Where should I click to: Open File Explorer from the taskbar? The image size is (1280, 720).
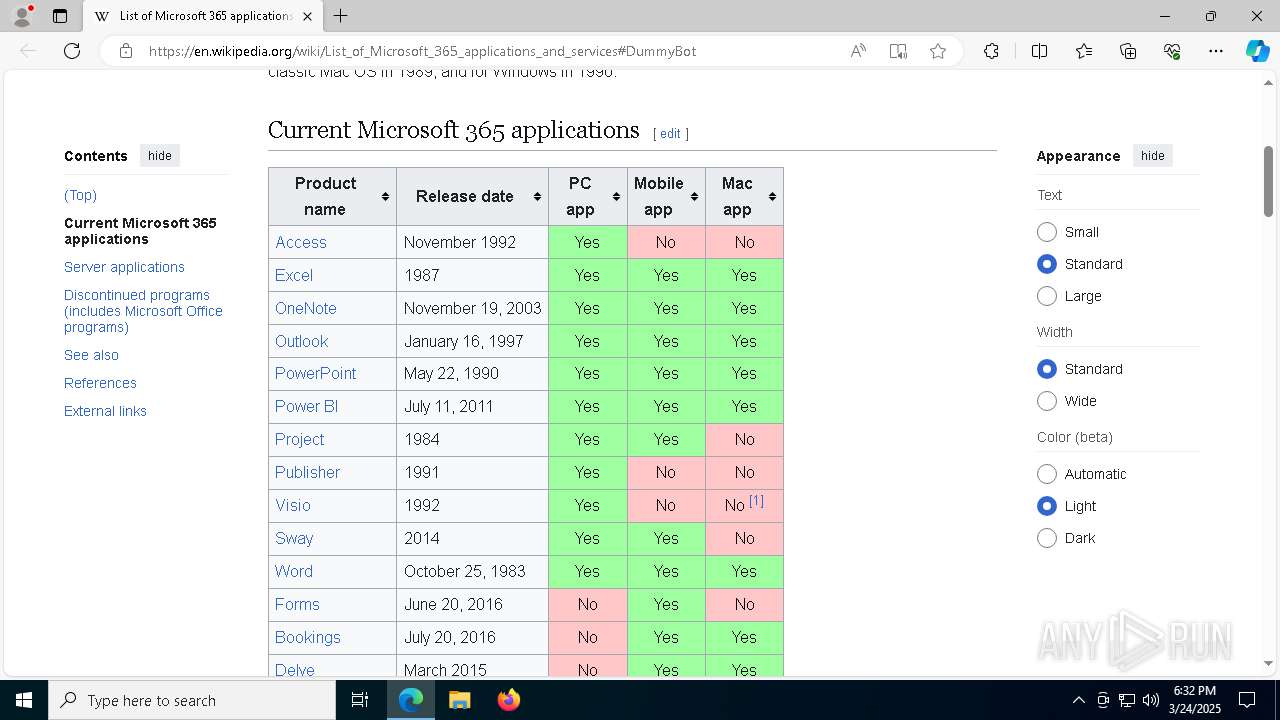[x=459, y=700]
